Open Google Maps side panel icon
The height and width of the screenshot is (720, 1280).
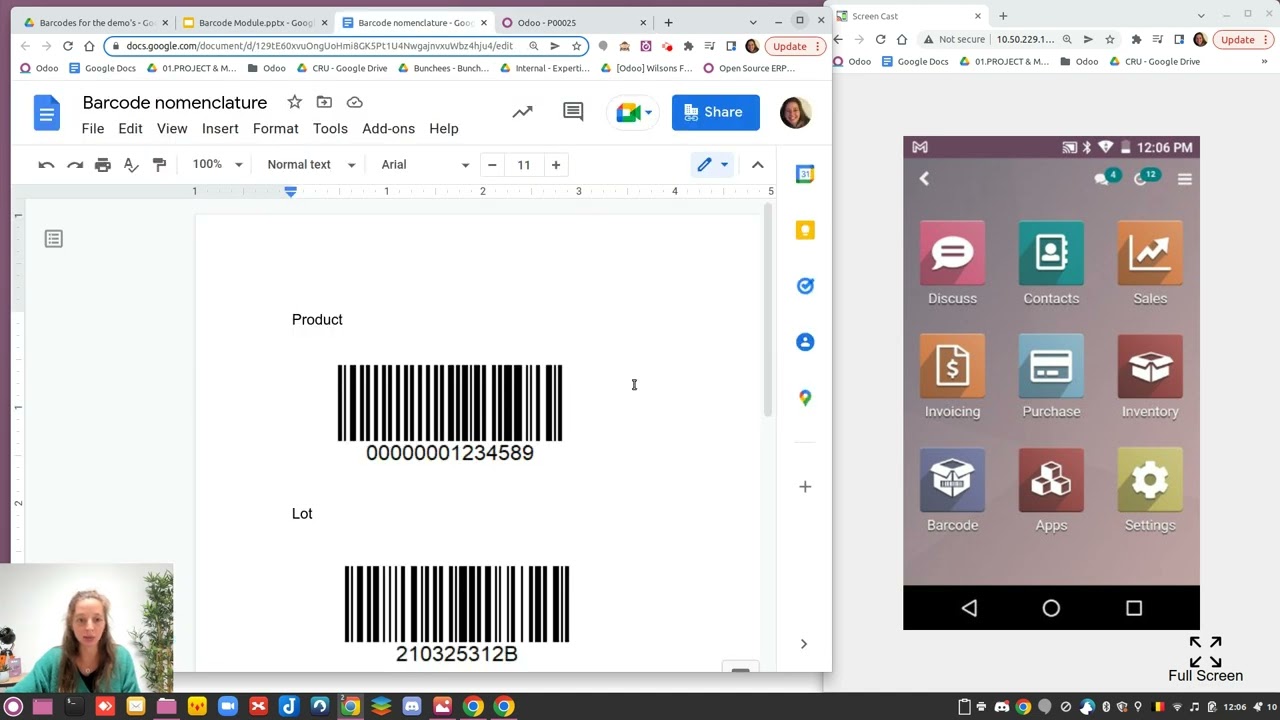805,398
